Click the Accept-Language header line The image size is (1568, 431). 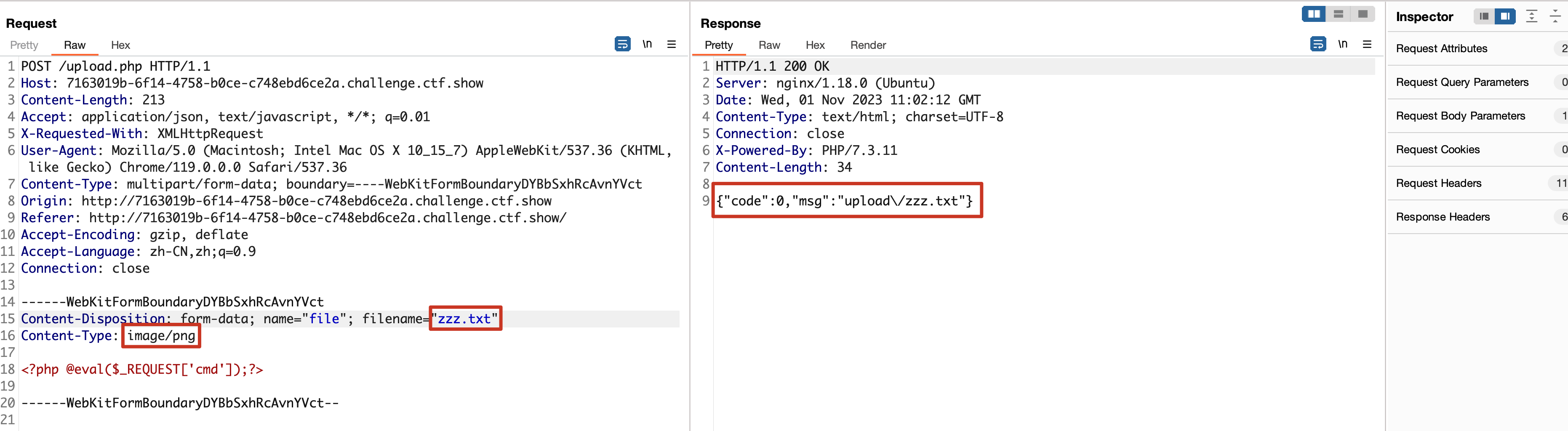[x=138, y=251]
